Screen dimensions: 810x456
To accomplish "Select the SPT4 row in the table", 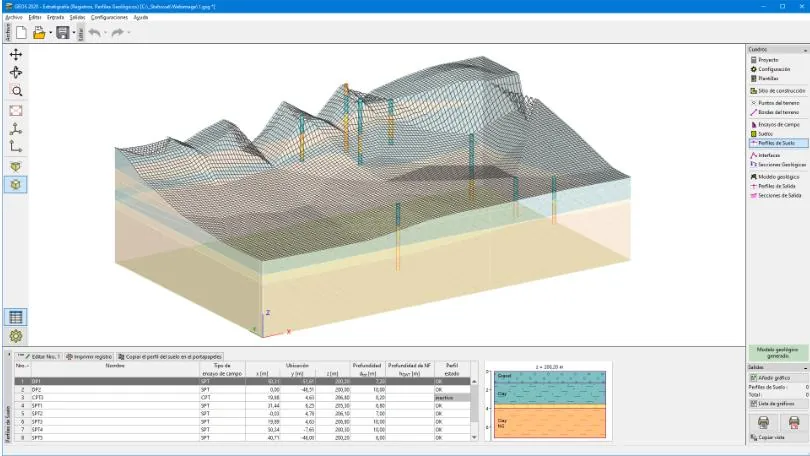I will 242,430.
